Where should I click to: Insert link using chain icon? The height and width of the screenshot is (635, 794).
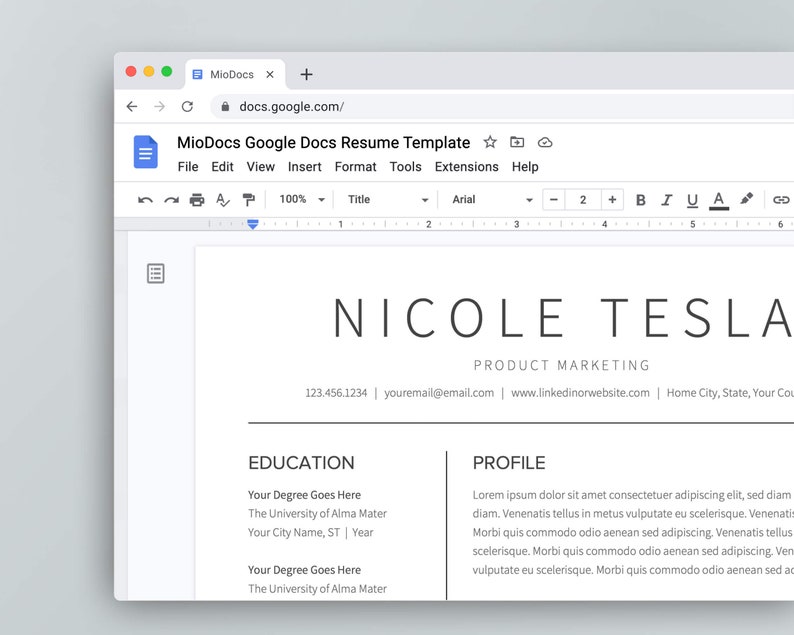pyautogui.click(x=781, y=200)
